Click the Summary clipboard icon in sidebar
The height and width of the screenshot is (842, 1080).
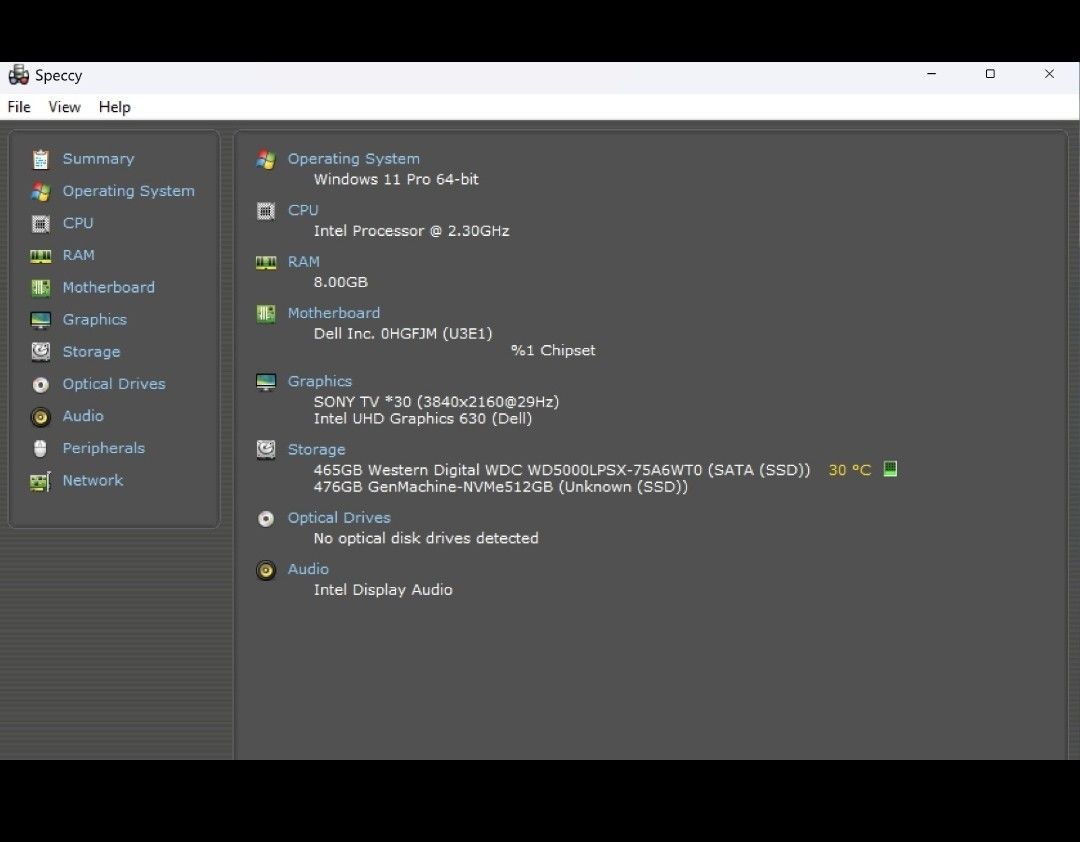(x=41, y=159)
